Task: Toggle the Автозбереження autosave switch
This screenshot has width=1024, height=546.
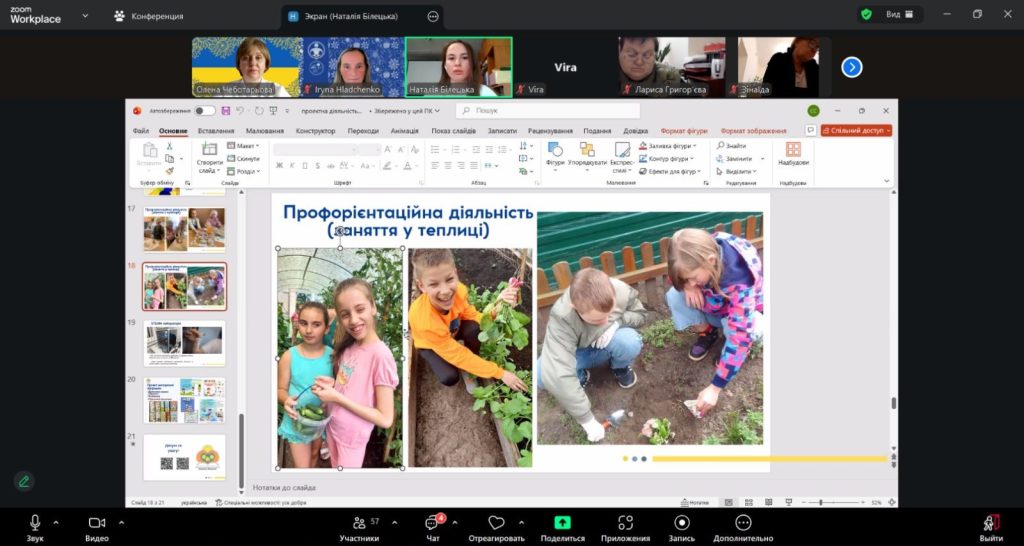Action: 205,111
